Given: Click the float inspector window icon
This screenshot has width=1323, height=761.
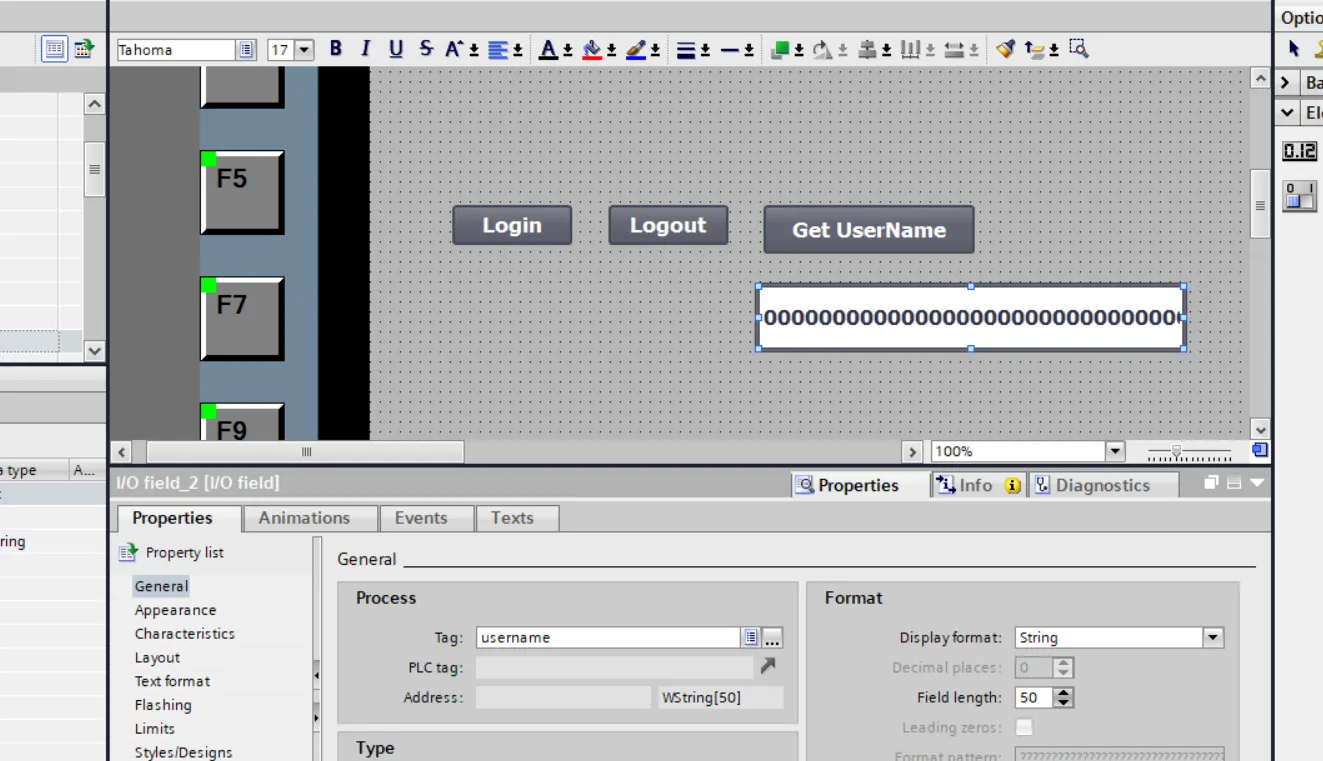Looking at the screenshot, I should coord(1211,483).
